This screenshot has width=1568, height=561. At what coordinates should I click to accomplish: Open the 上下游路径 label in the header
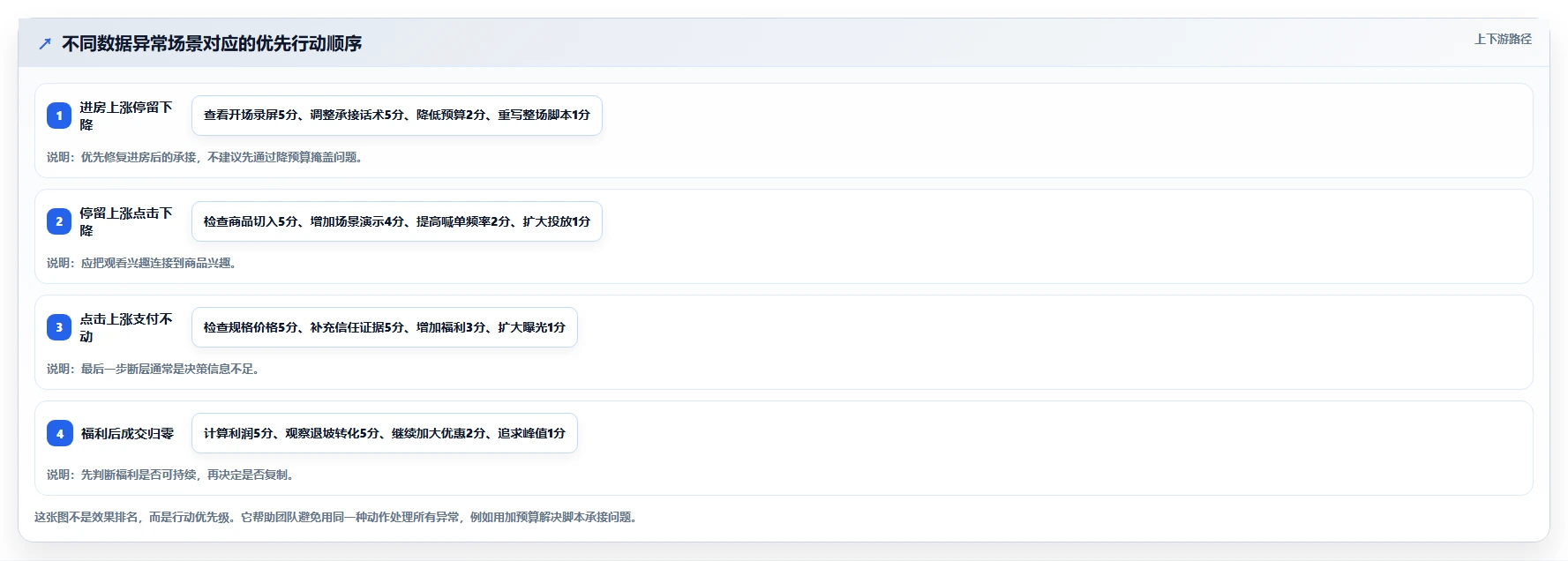(1503, 39)
